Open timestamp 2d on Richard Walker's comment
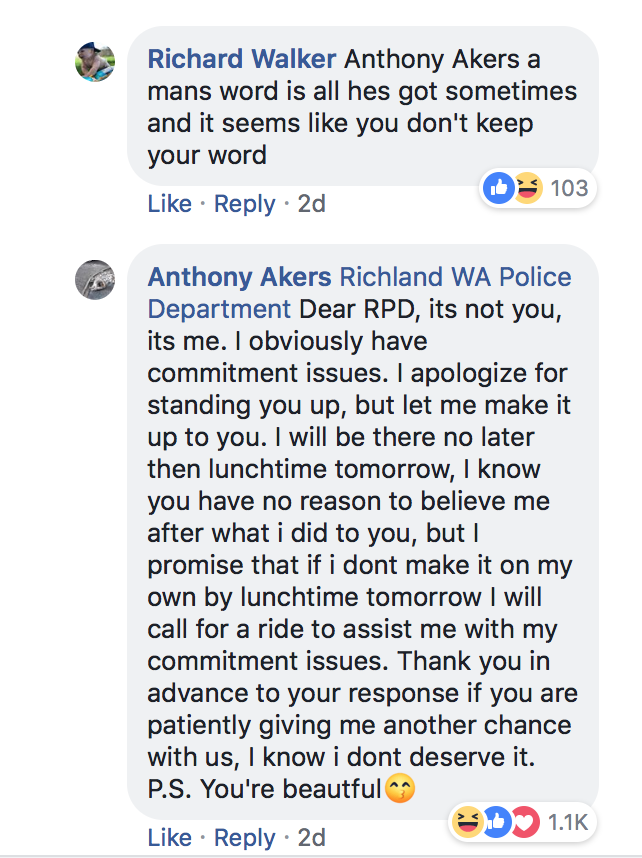Viewport: 642px width, 858px height. [x=311, y=204]
